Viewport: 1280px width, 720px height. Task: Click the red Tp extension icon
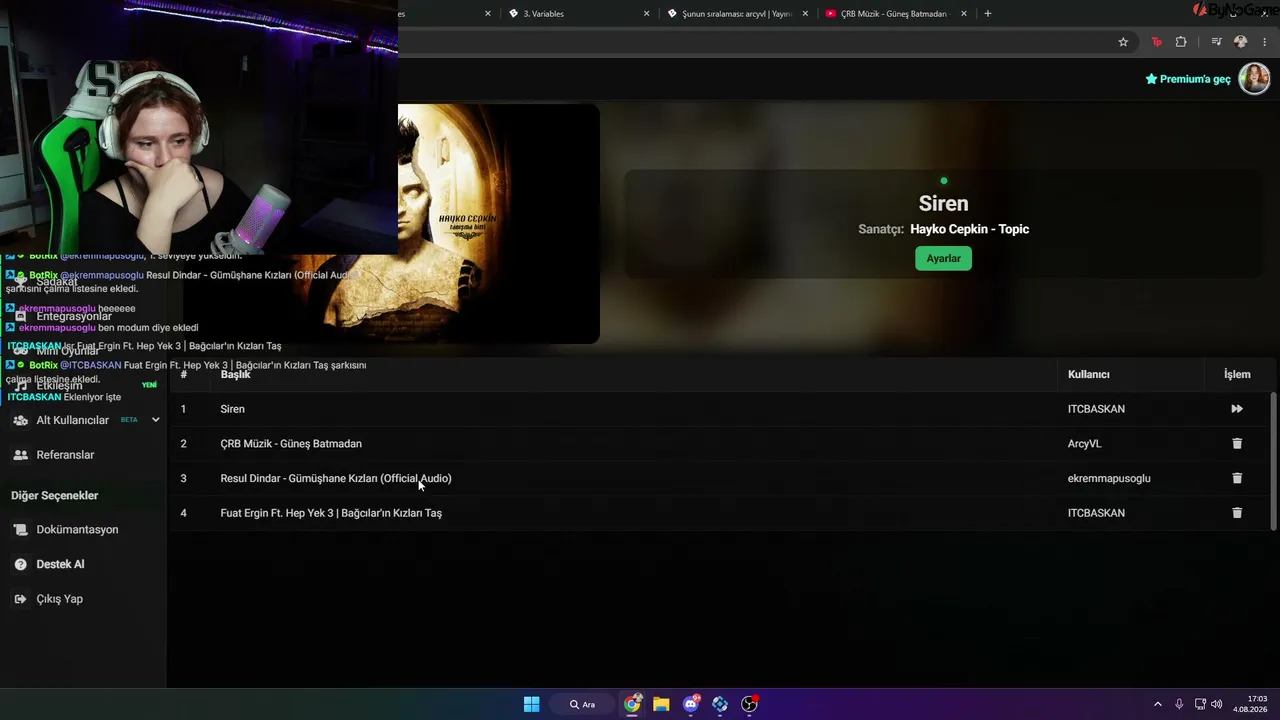(x=1157, y=42)
